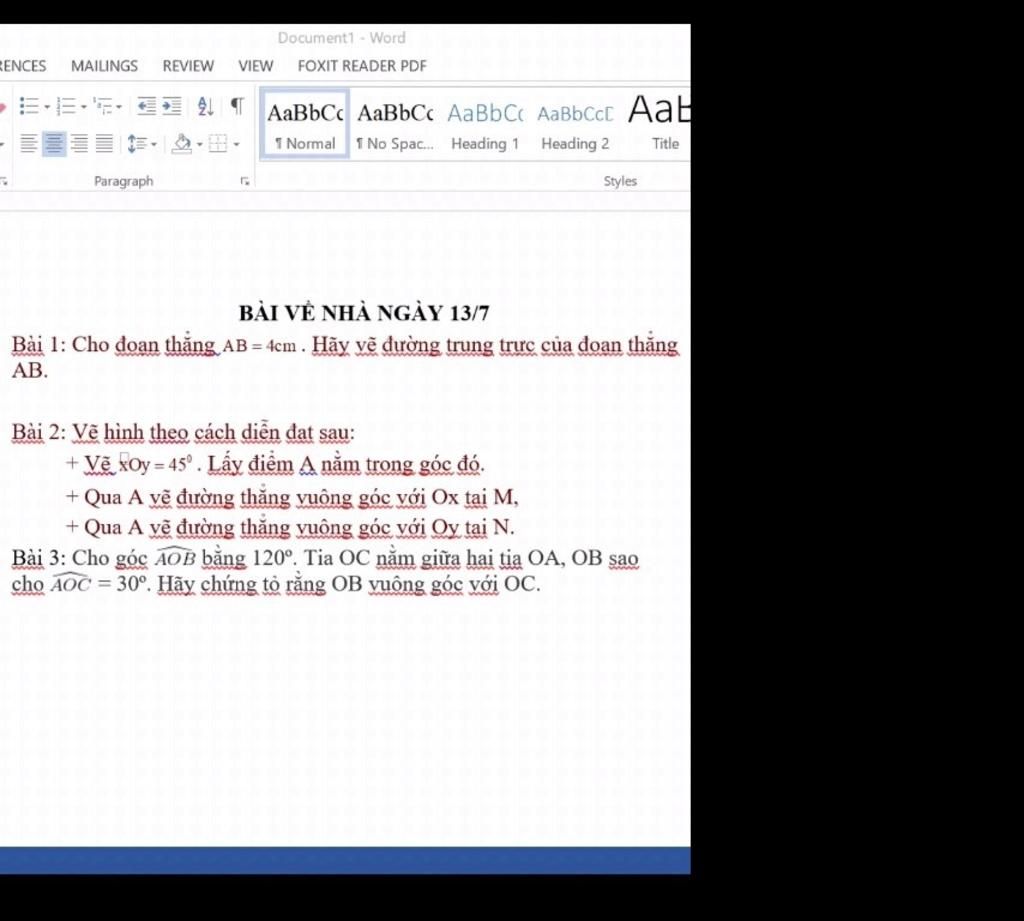Apply Borders using the grid icon
Image resolution: width=1024 pixels, height=921 pixels.
click(x=218, y=143)
